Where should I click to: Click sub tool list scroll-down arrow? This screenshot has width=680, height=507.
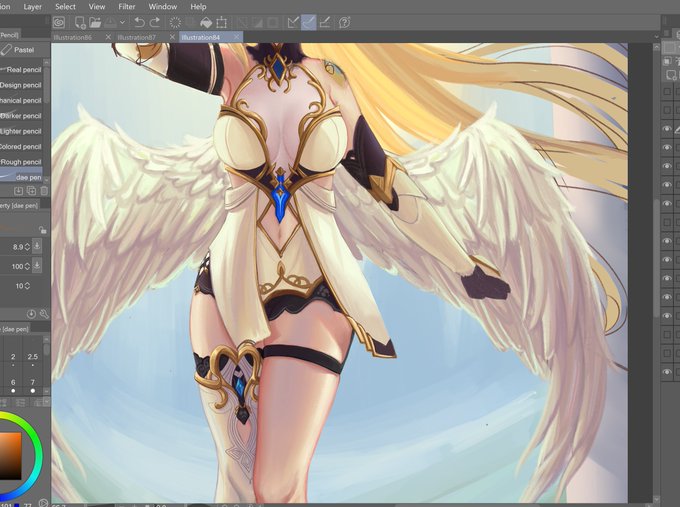[47, 179]
